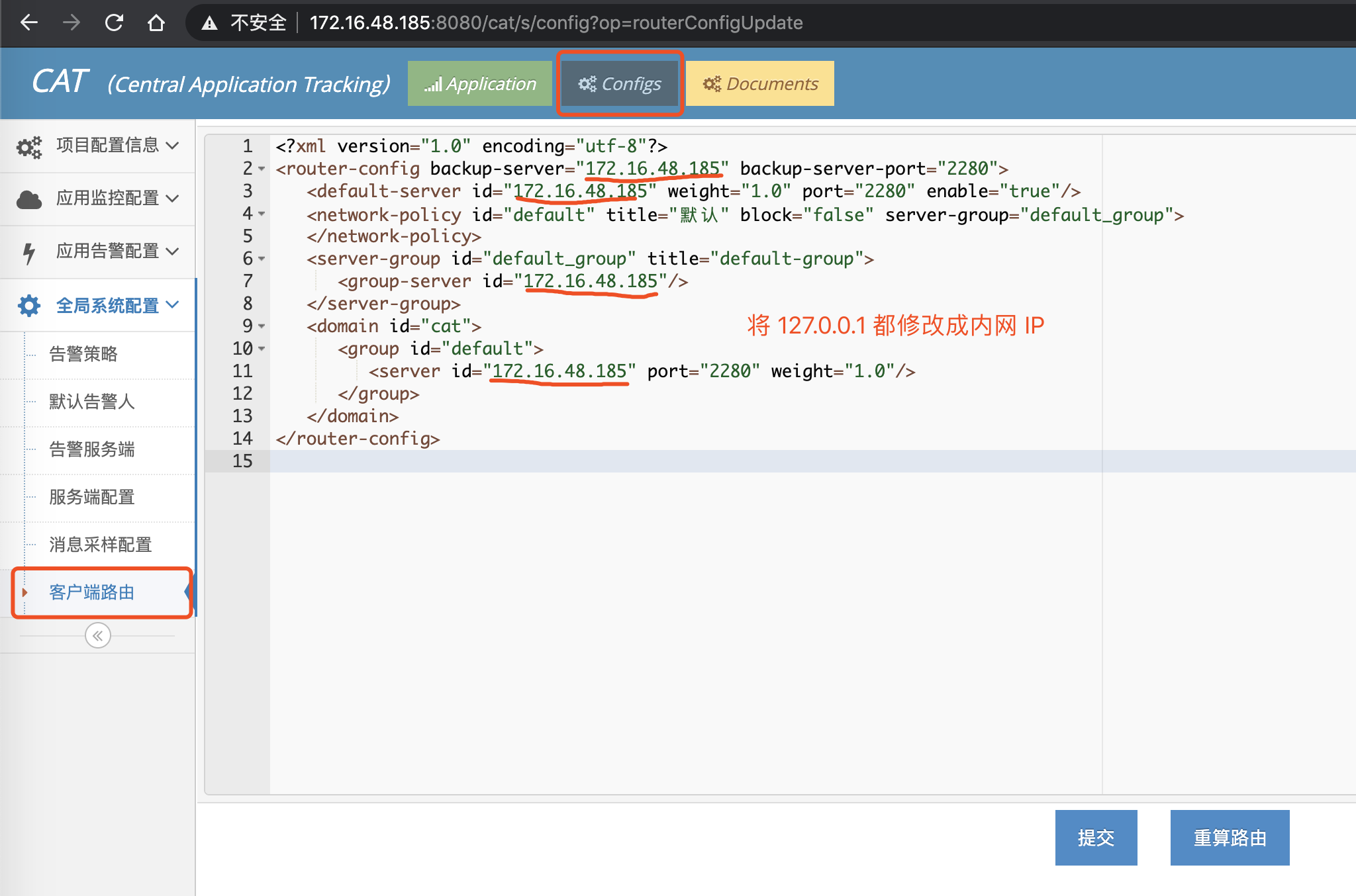Screen dimensions: 1356x896
Task: Click the browser home icon
Action: pyautogui.click(x=156, y=22)
